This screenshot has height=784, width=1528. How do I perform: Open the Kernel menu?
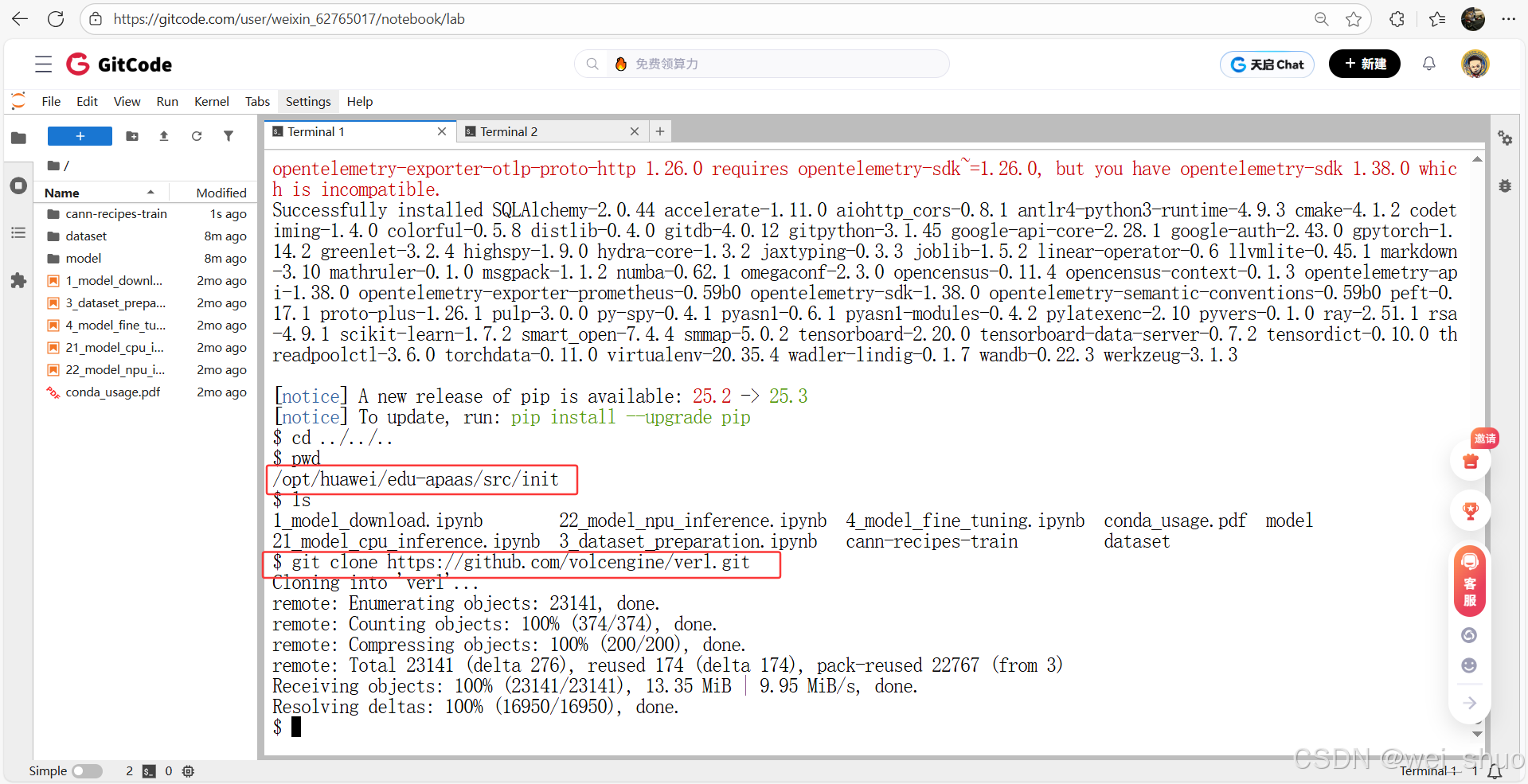[212, 102]
